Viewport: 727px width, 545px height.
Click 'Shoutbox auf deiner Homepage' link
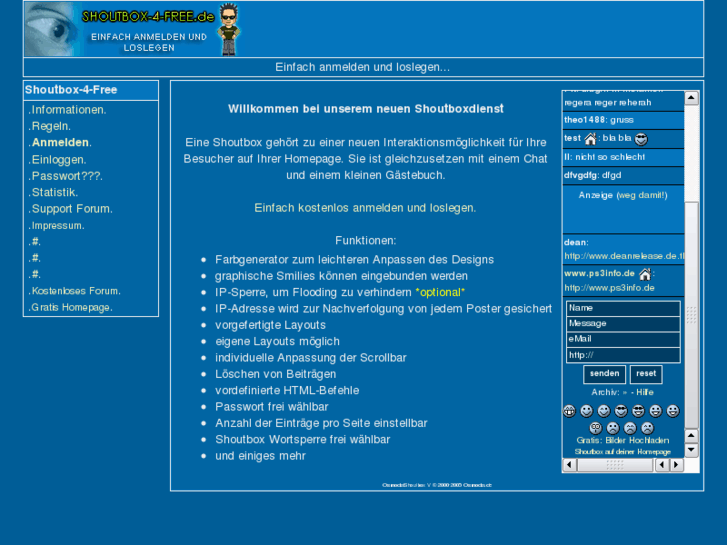coord(623,452)
